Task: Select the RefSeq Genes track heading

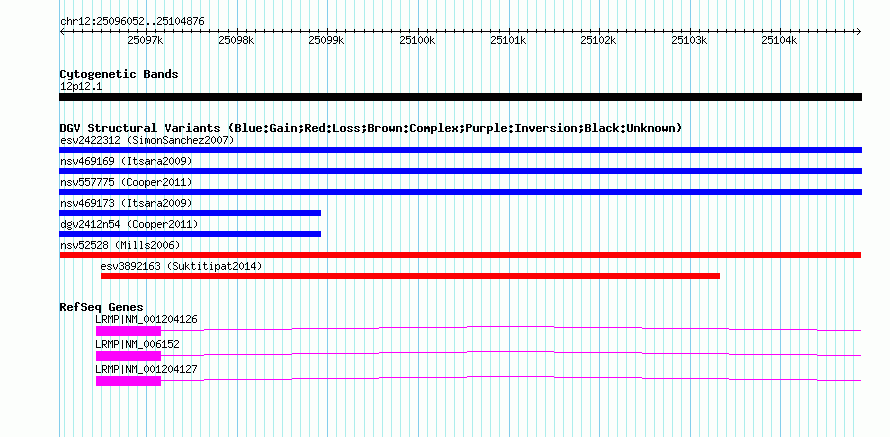Action: coord(102,307)
